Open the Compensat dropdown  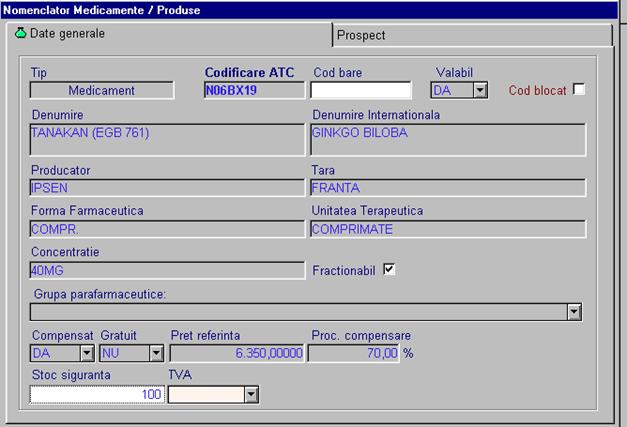tap(87, 353)
